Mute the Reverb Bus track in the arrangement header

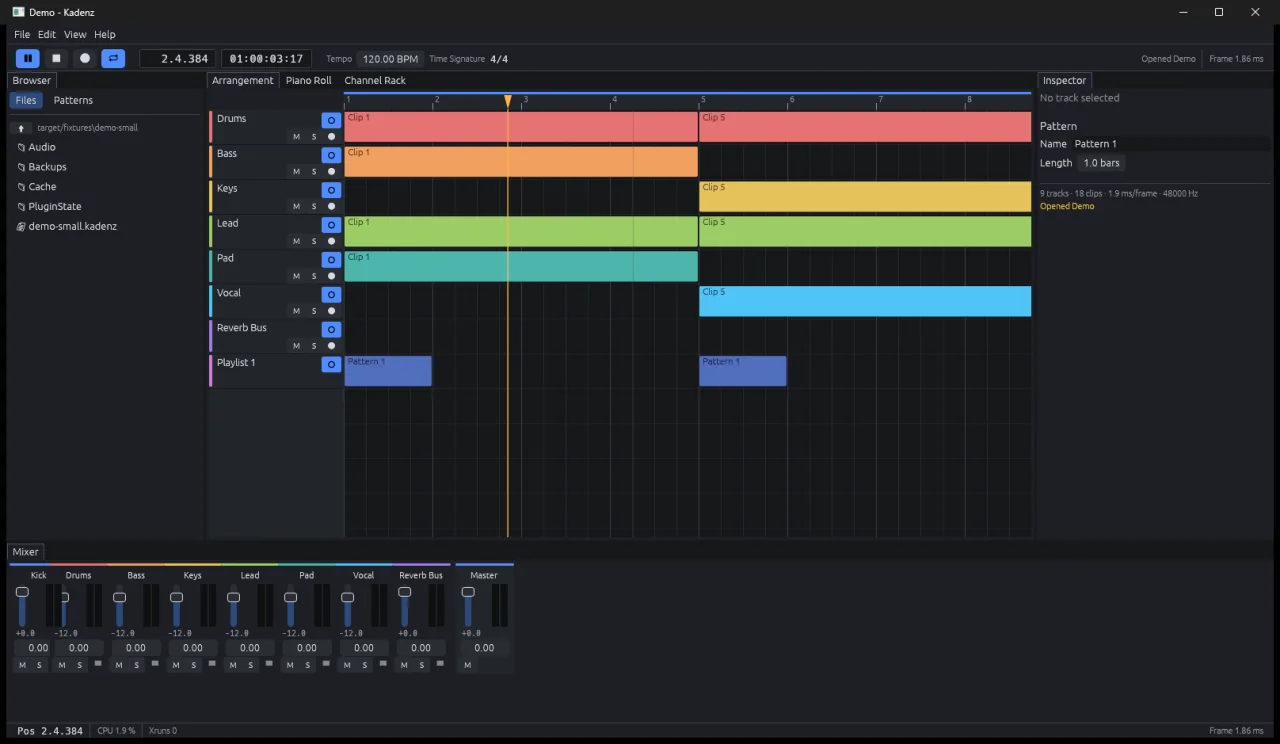(296, 346)
